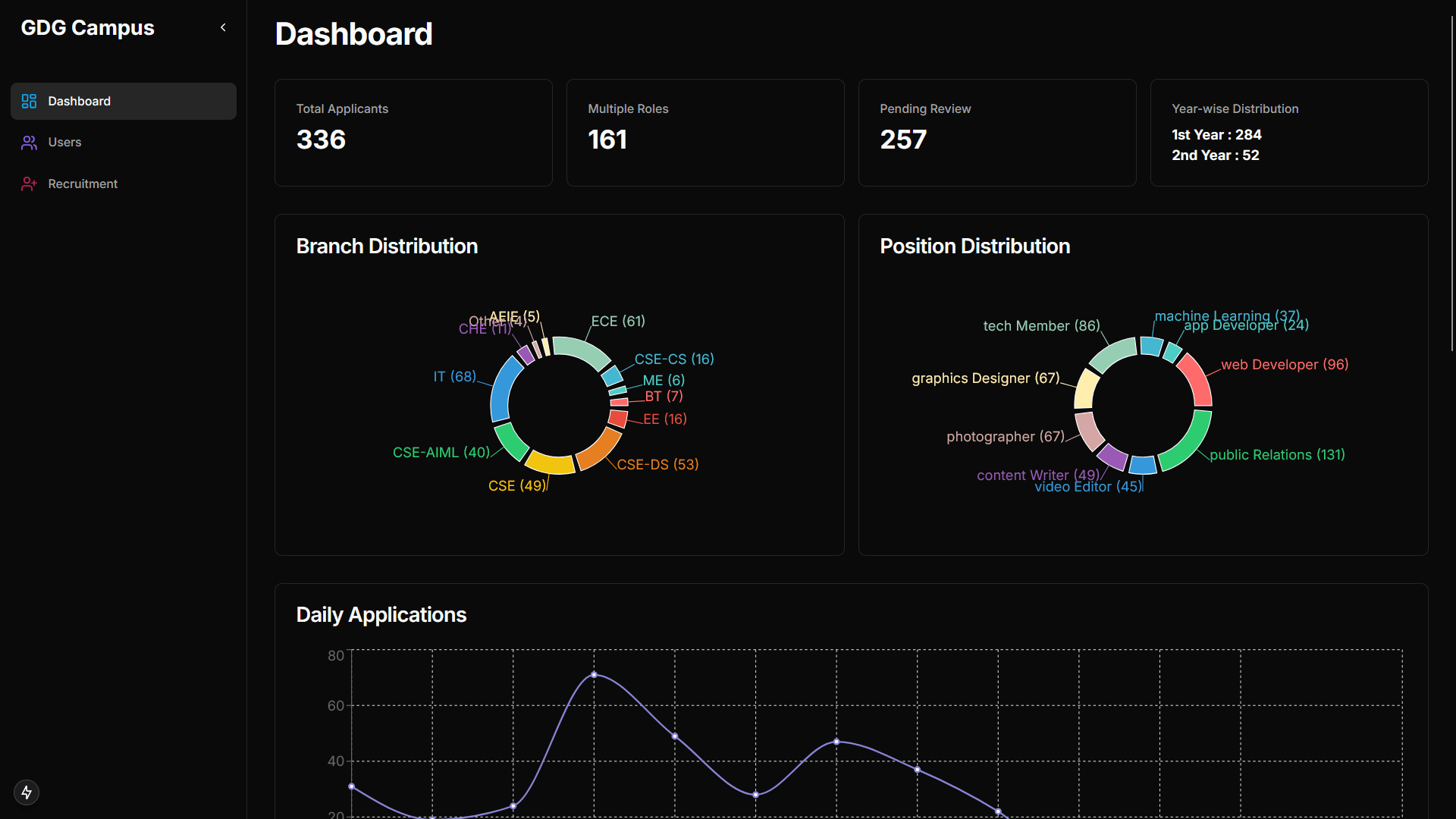Click the EE (16) red donut segment
1456x819 pixels.
click(x=618, y=419)
